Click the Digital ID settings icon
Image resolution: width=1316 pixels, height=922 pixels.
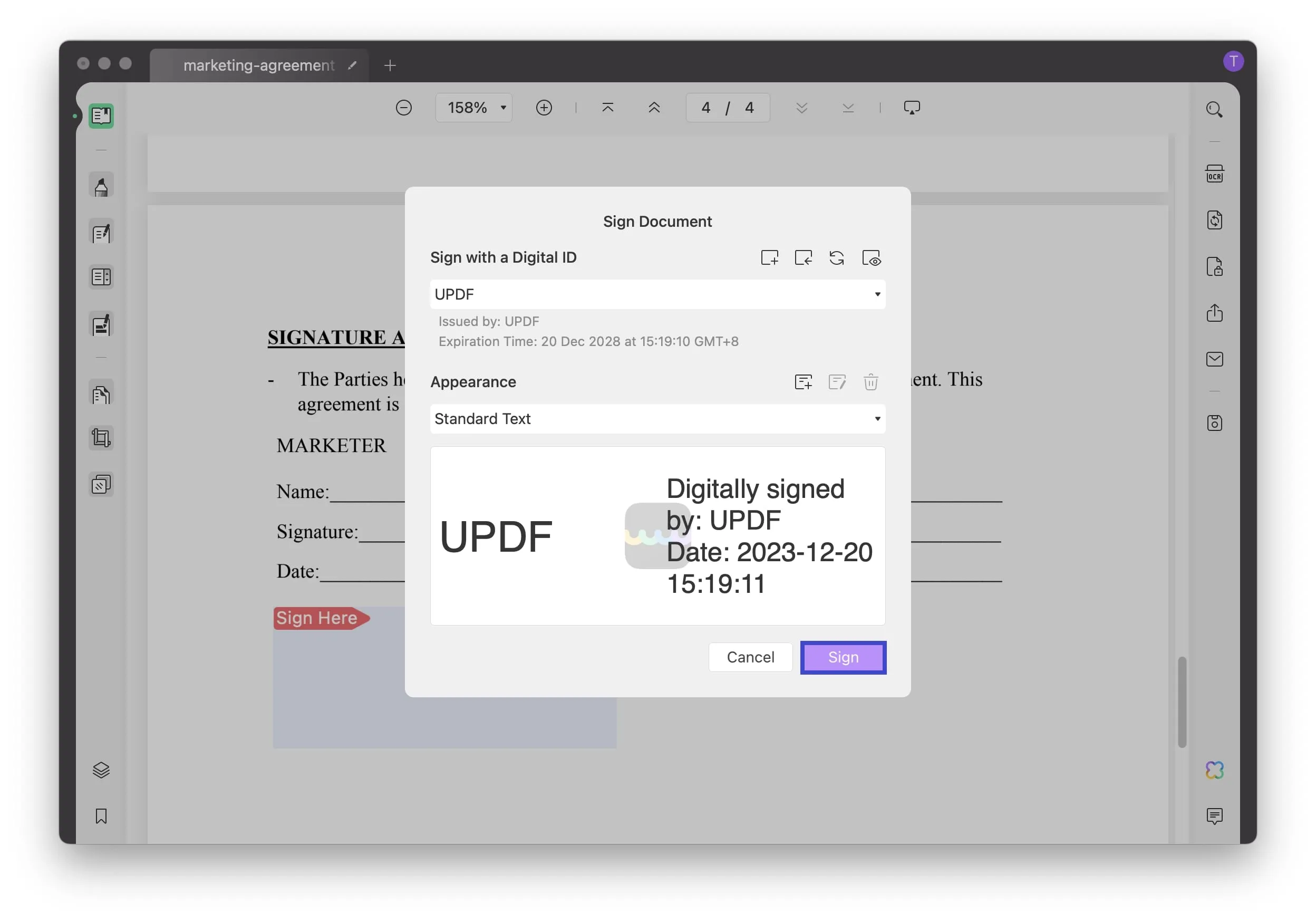(x=872, y=257)
